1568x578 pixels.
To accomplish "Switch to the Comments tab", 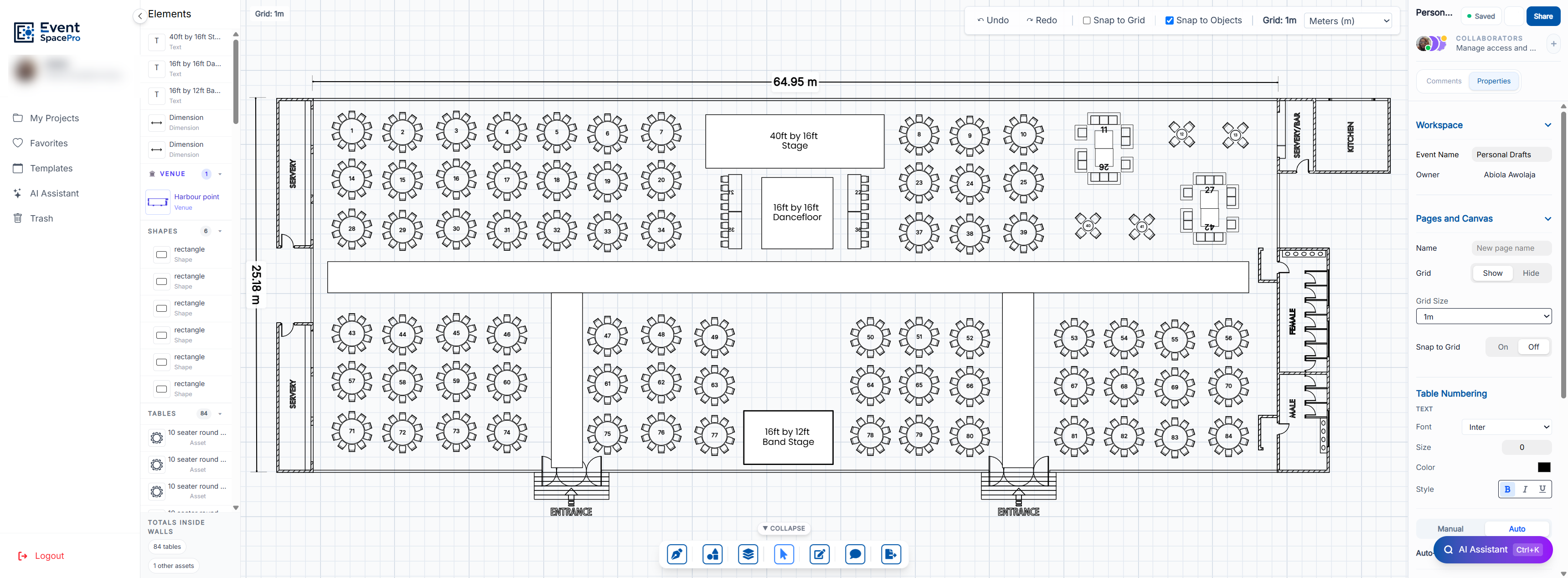I will 1443,81.
